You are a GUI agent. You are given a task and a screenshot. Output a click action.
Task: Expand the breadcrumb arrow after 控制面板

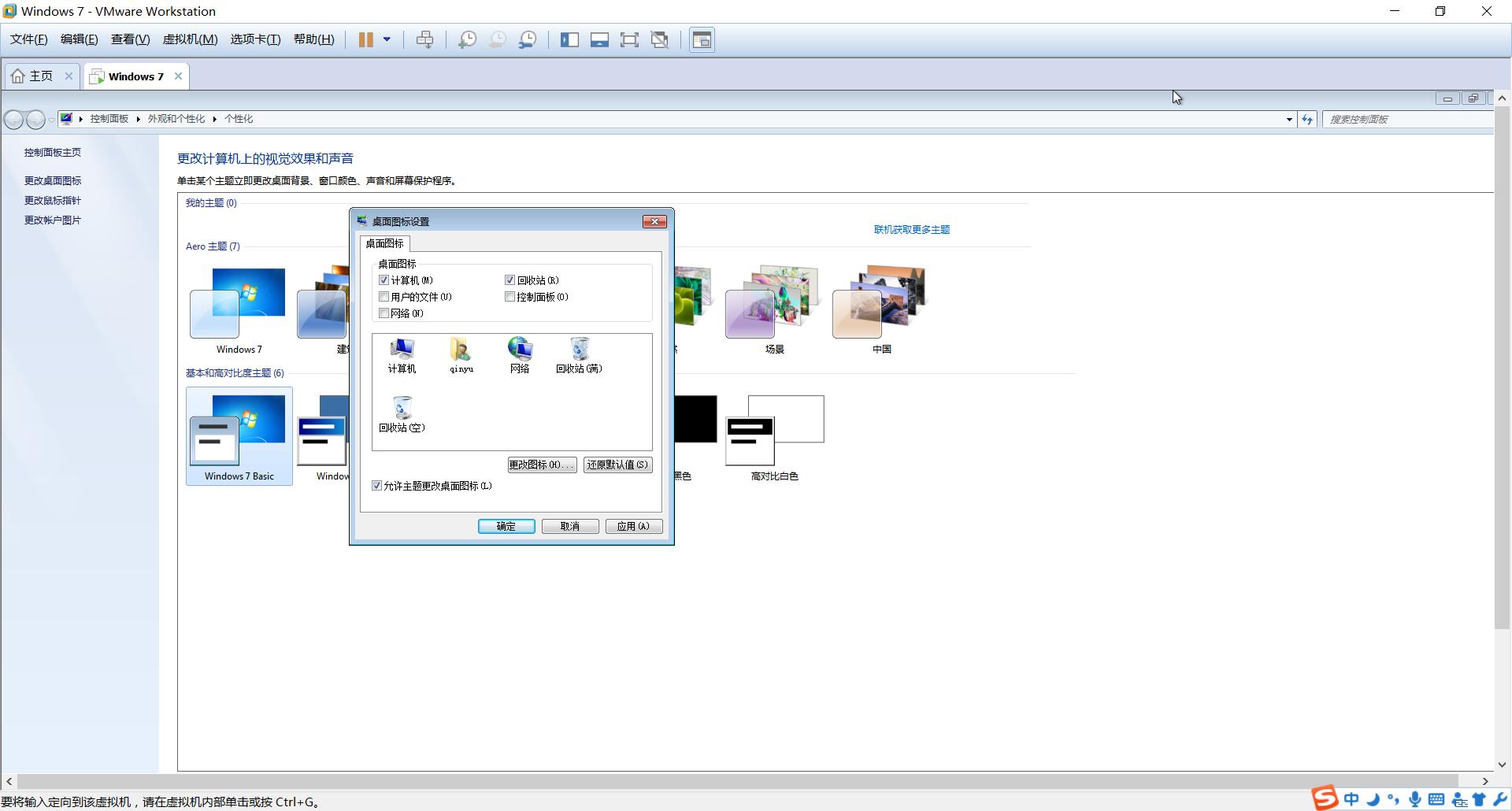(138, 119)
